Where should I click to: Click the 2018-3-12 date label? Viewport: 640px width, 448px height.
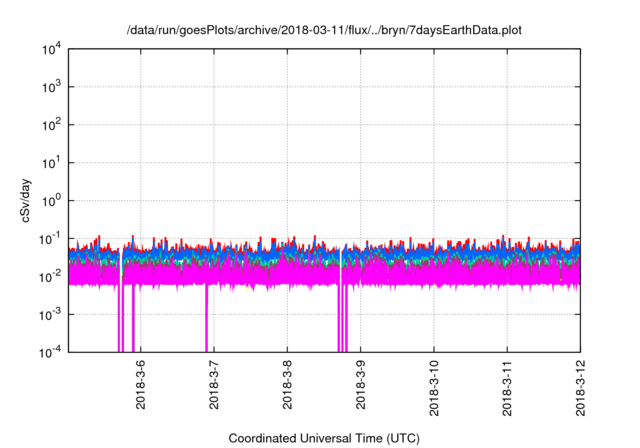580,388
